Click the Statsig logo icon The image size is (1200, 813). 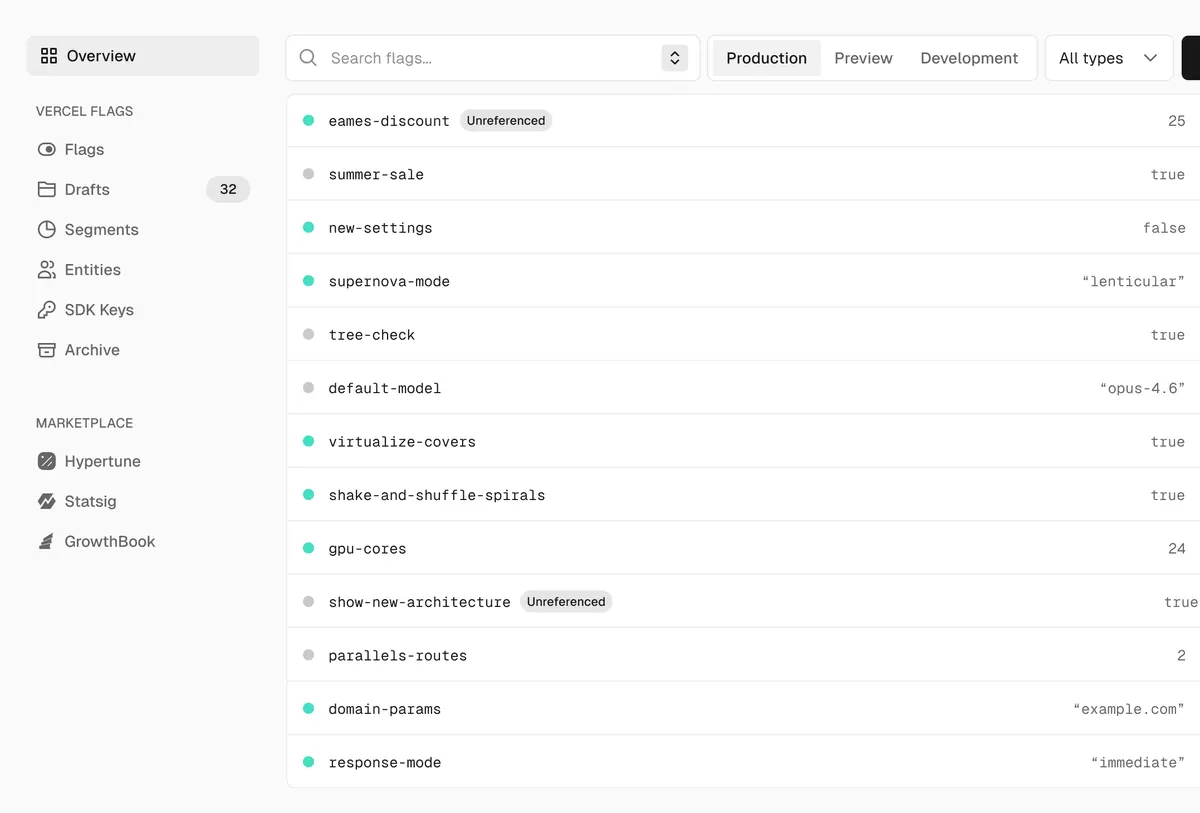pyautogui.click(x=47, y=501)
